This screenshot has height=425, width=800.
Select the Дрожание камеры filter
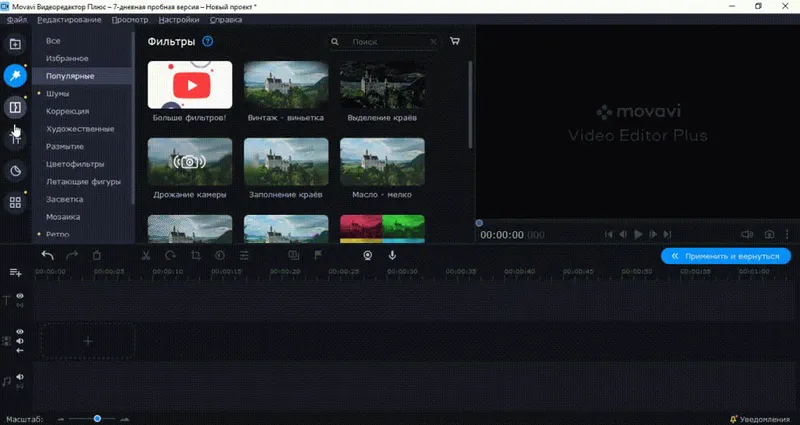coord(190,162)
